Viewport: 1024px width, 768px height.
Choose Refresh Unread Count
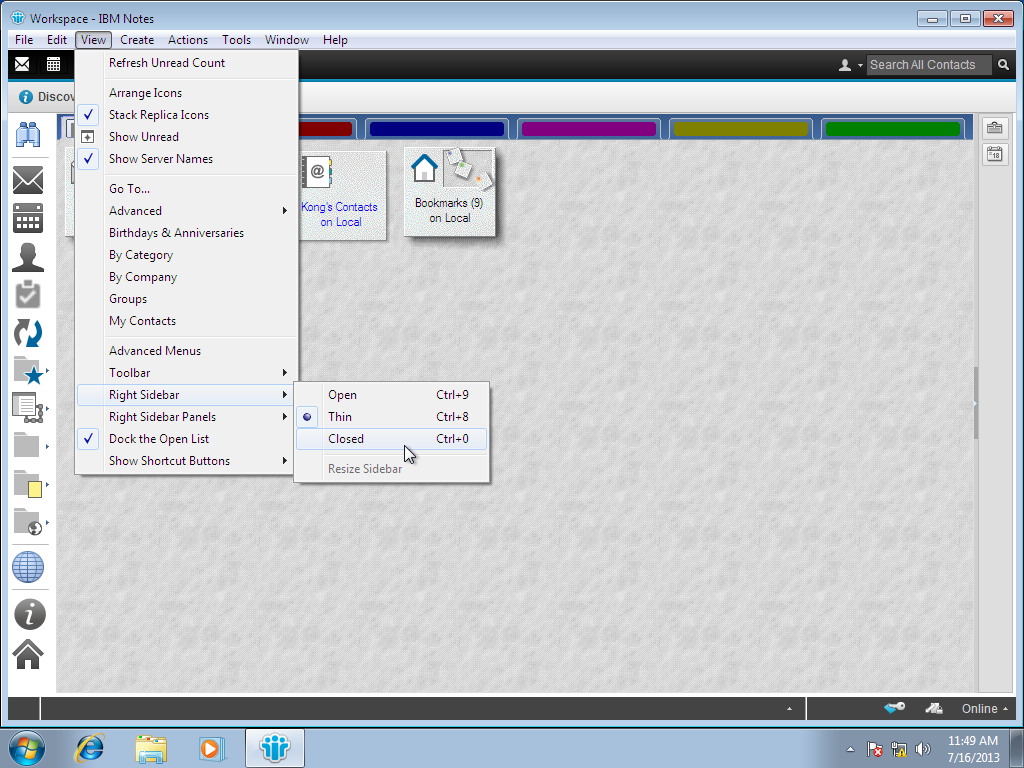click(x=186, y=63)
